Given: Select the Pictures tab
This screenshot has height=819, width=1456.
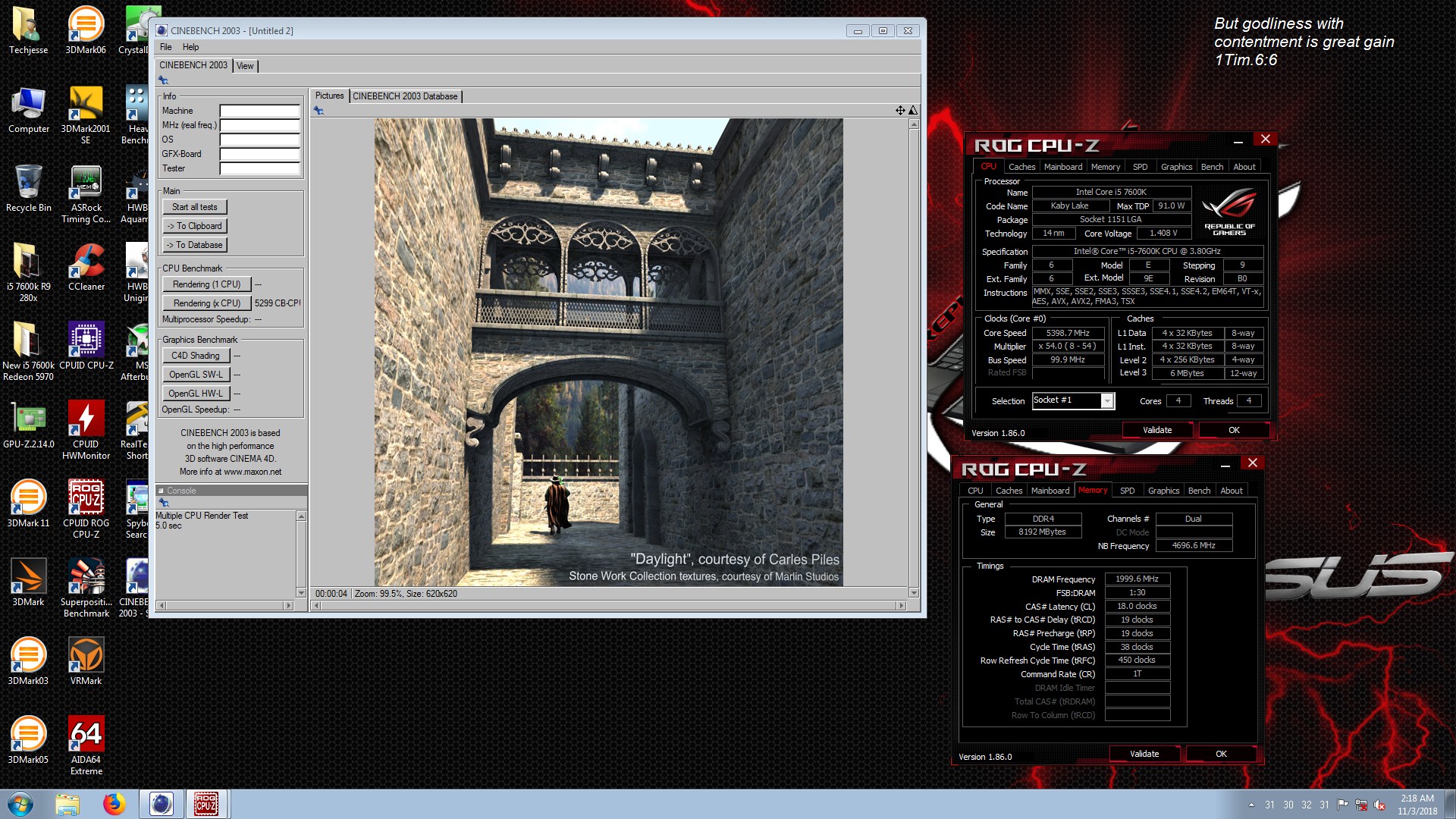Looking at the screenshot, I should [329, 96].
